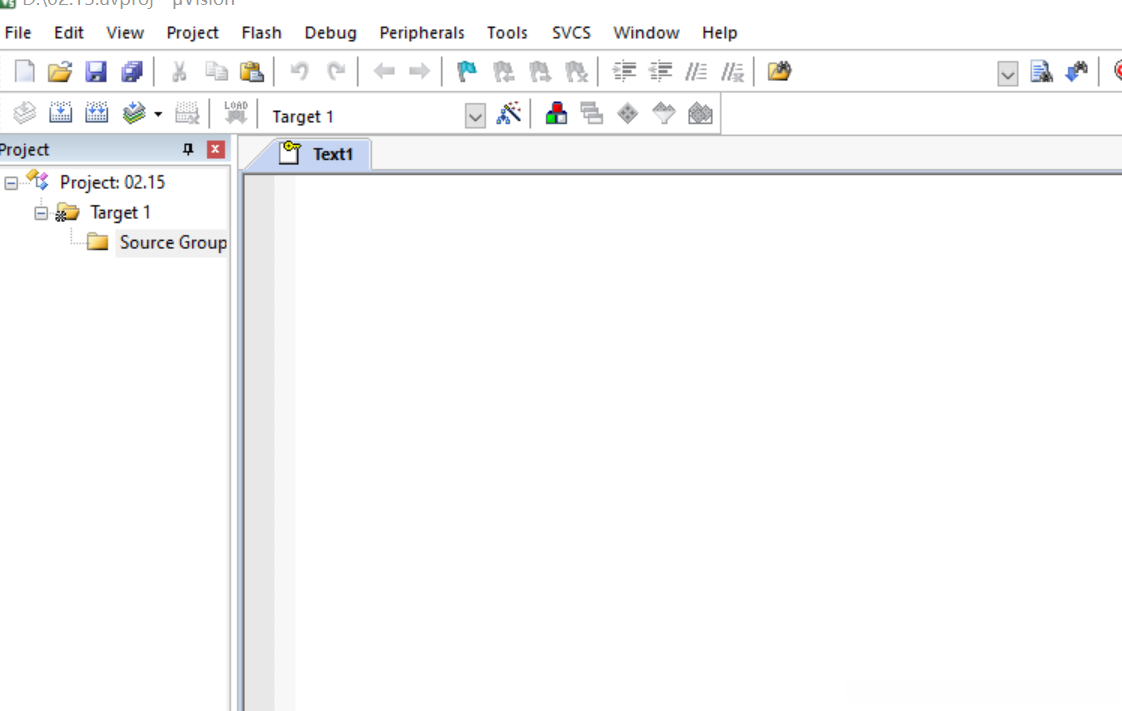Redo the last edit
The height and width of the screenshot is (711, 1122).
coord(336,72)
